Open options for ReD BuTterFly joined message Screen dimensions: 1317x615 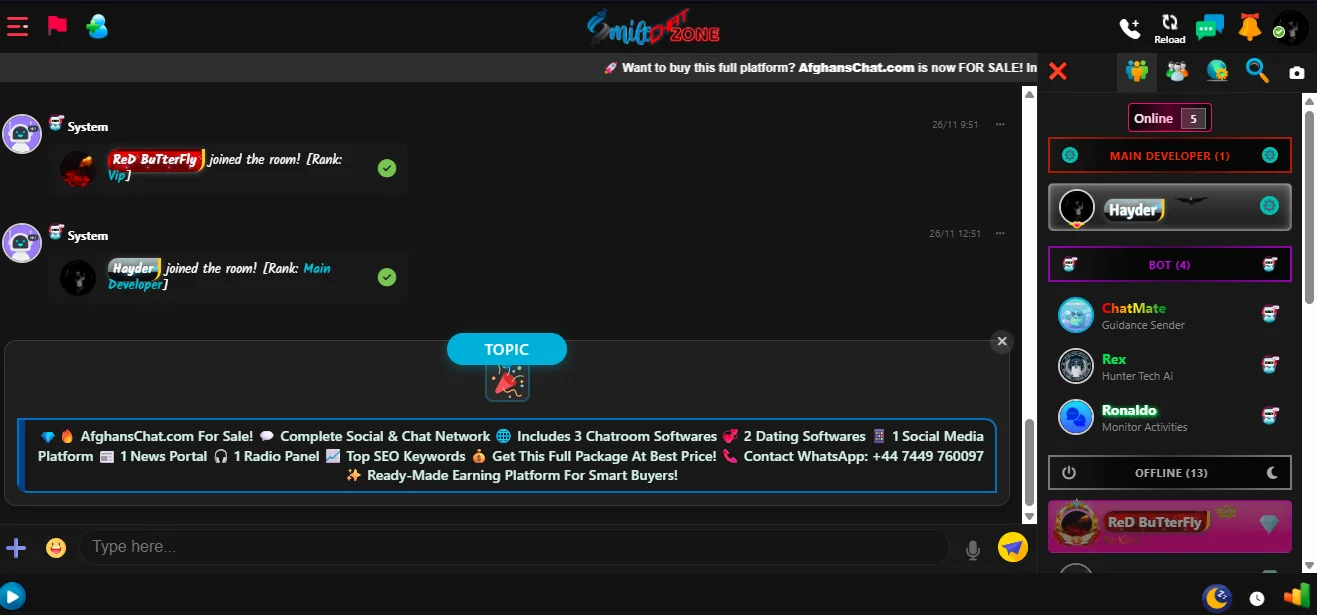(1000, 124)
